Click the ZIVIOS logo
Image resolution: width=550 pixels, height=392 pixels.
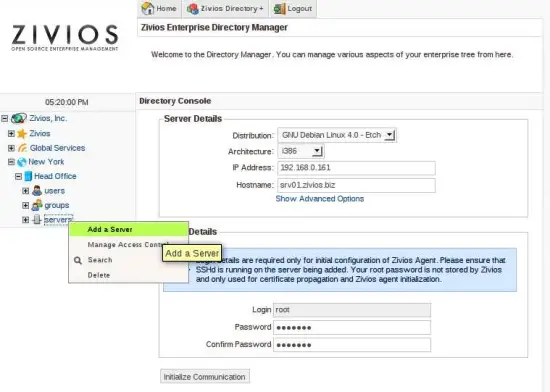tap(65, 38)
